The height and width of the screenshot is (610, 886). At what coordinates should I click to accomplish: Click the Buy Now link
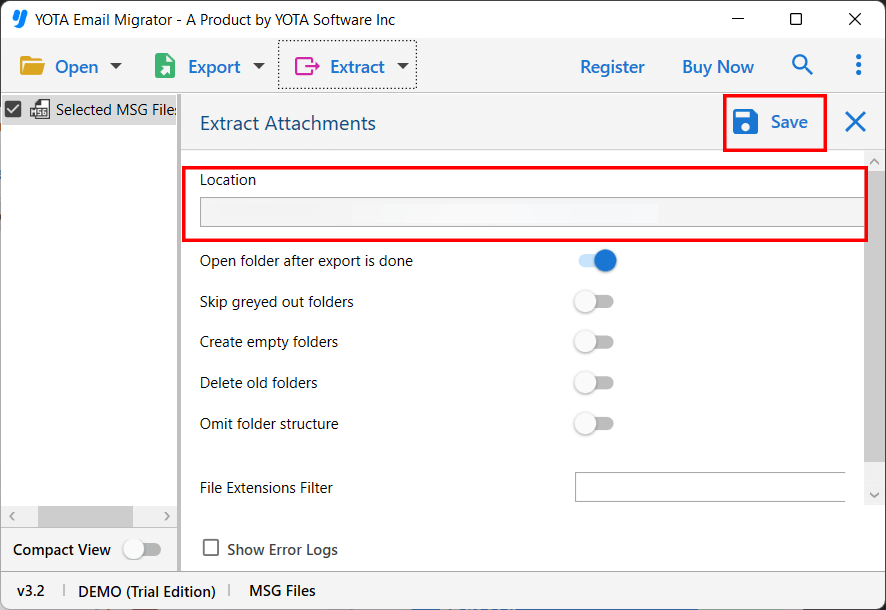tap(718, 67)
